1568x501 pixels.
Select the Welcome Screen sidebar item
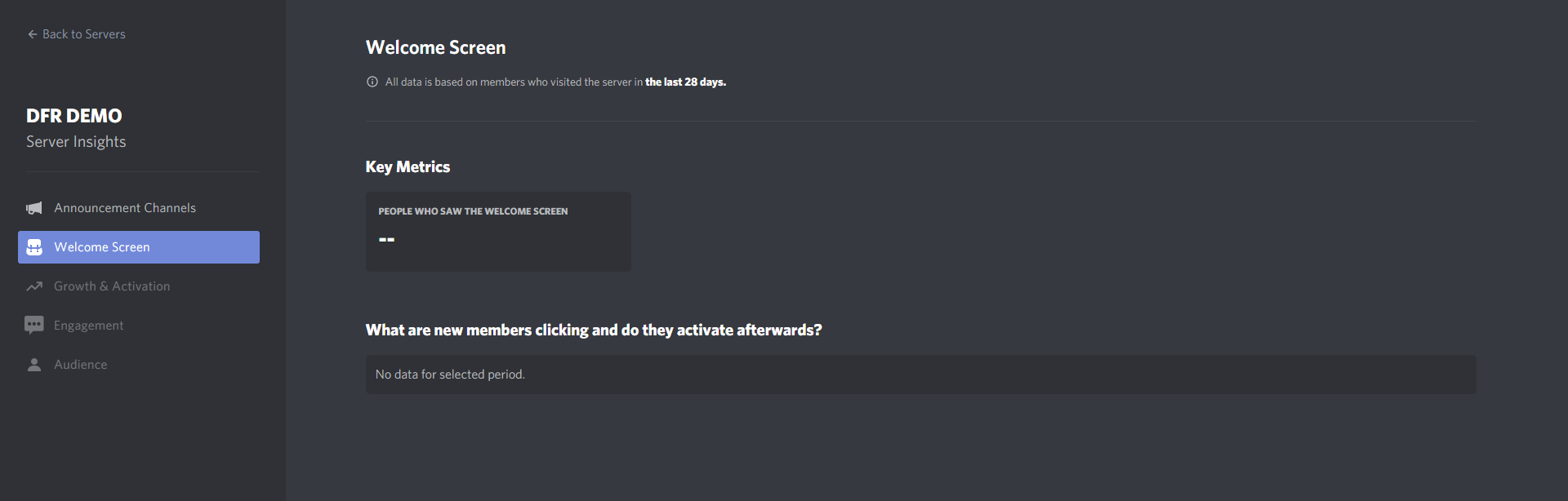139,247
